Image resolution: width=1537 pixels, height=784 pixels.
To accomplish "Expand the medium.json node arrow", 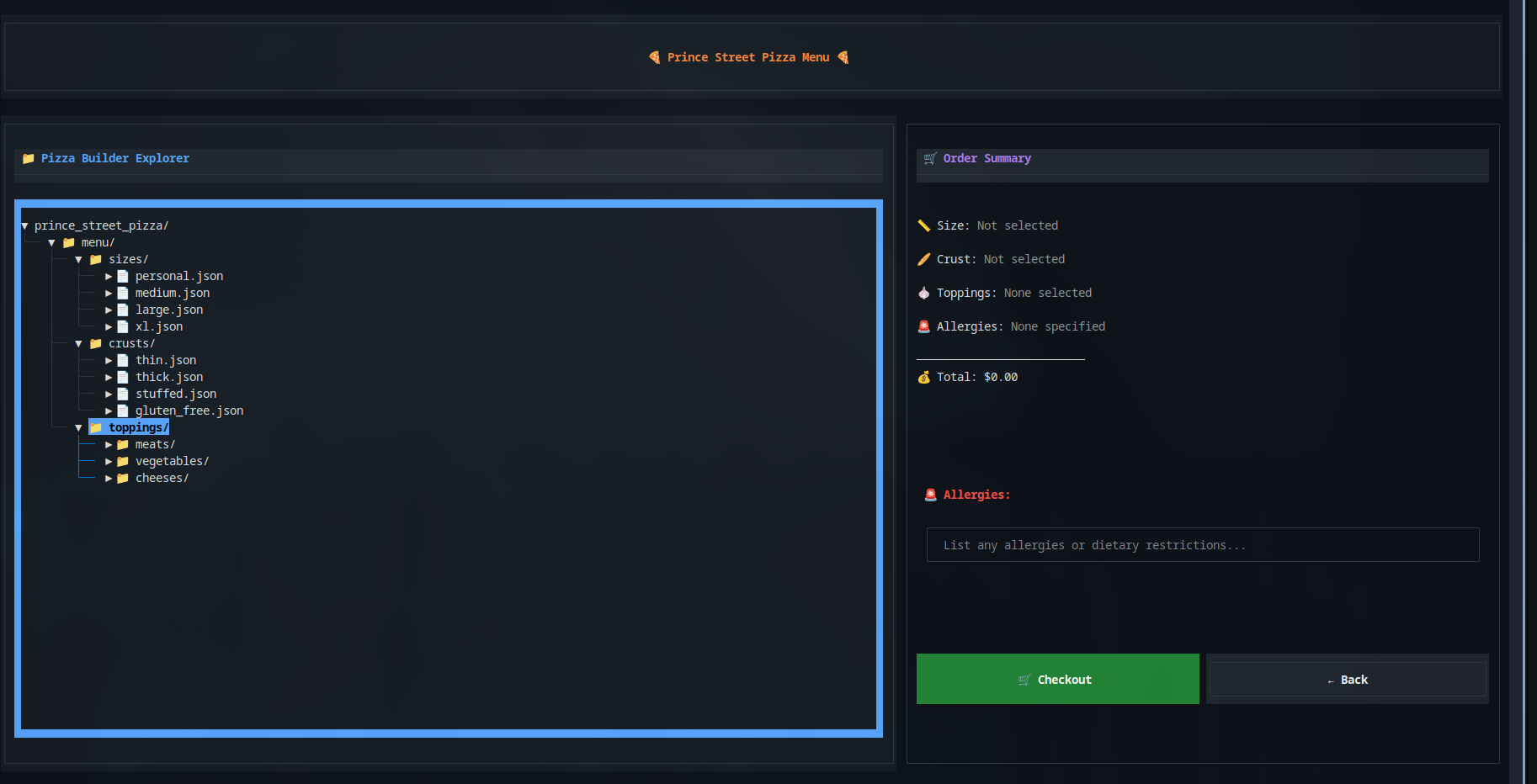I will [x=109, y=294].
